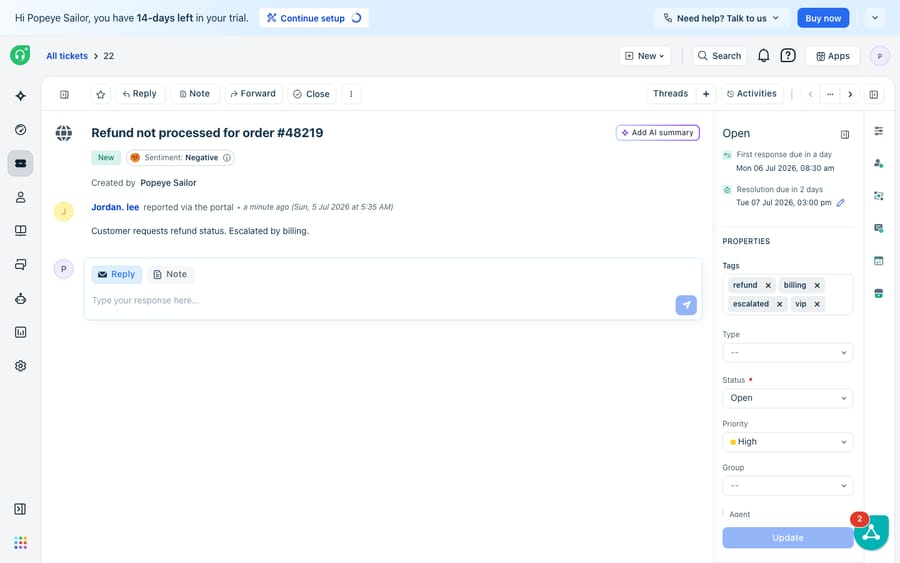
Task: Add a new thread with plus icon
Action: 706,94
